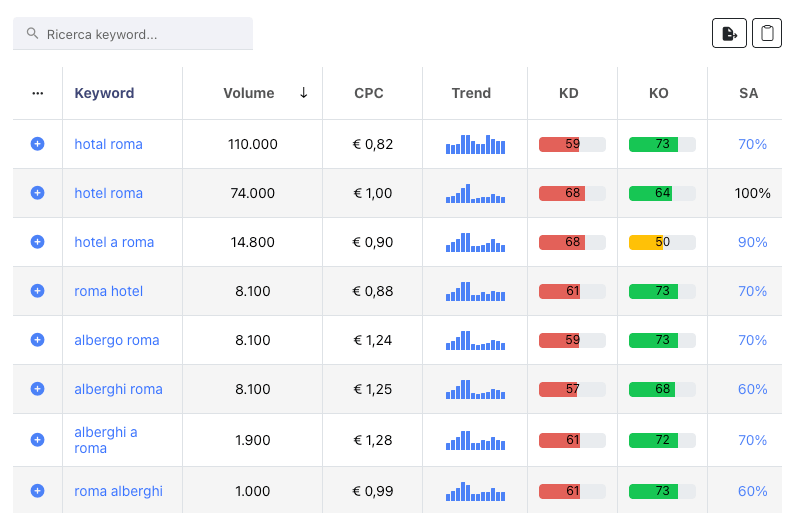This screenshot has height=513, width=798.
Task: Click the 110.000 volume value
Action: 252,144
